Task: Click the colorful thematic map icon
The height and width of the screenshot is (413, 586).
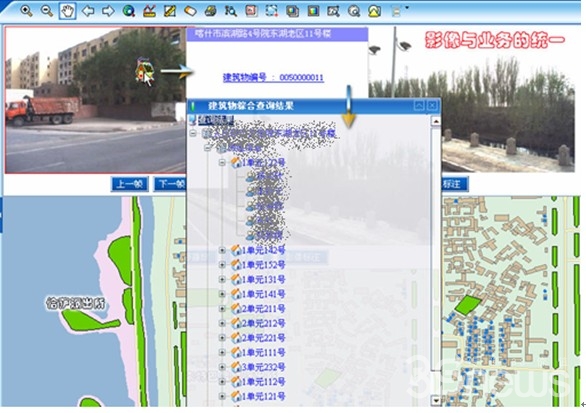Action: pos(313,11)
